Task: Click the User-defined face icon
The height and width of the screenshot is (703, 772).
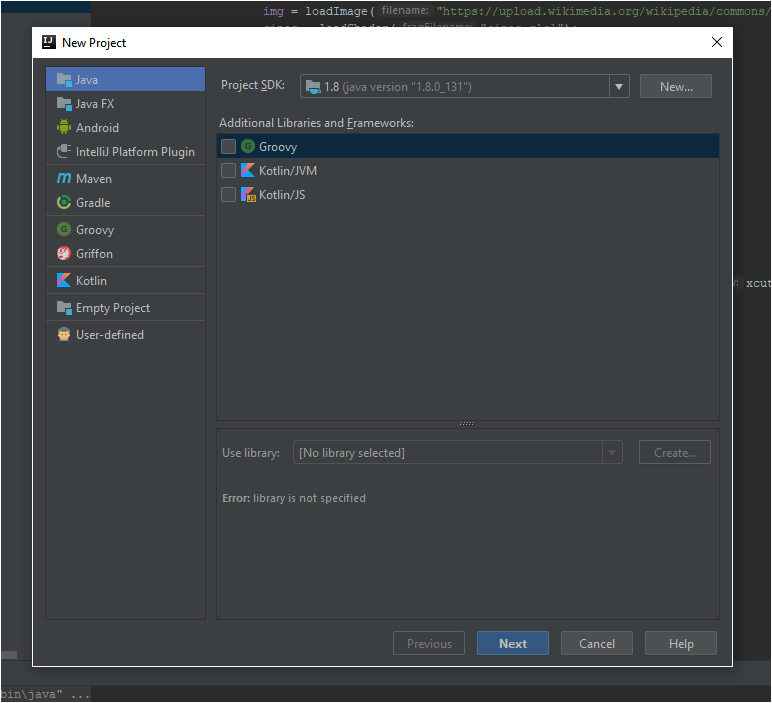Action: 64,334
